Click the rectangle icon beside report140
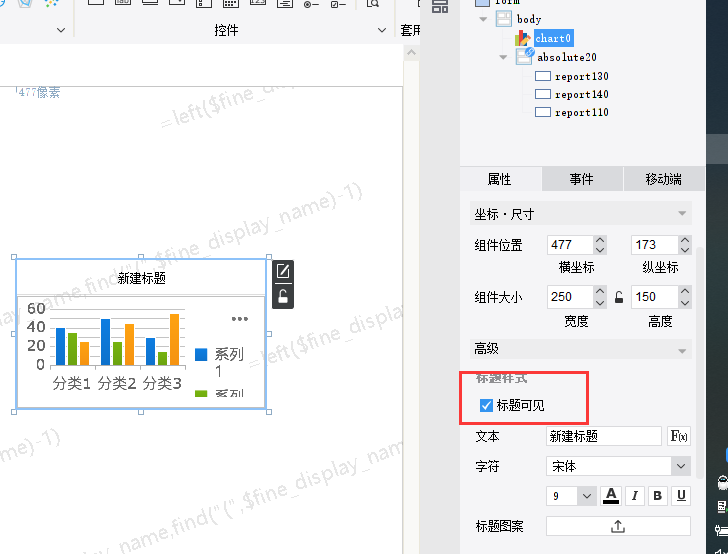The width and height of the screenshot is (728, 554). coord(543,94)
